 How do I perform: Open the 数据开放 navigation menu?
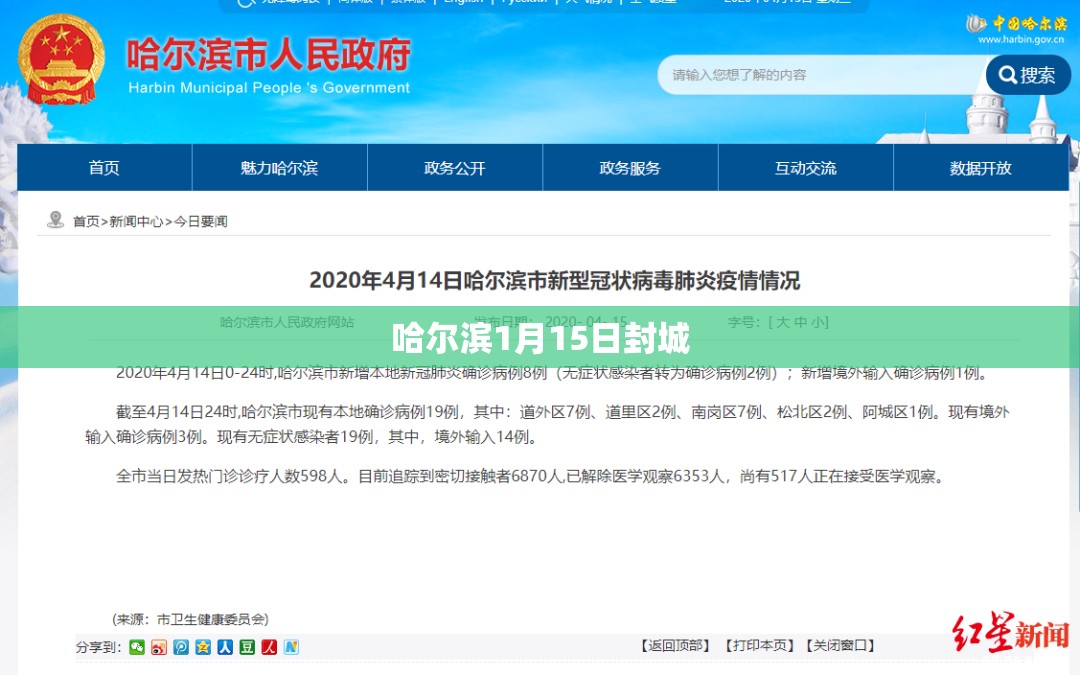click(981, 167)
